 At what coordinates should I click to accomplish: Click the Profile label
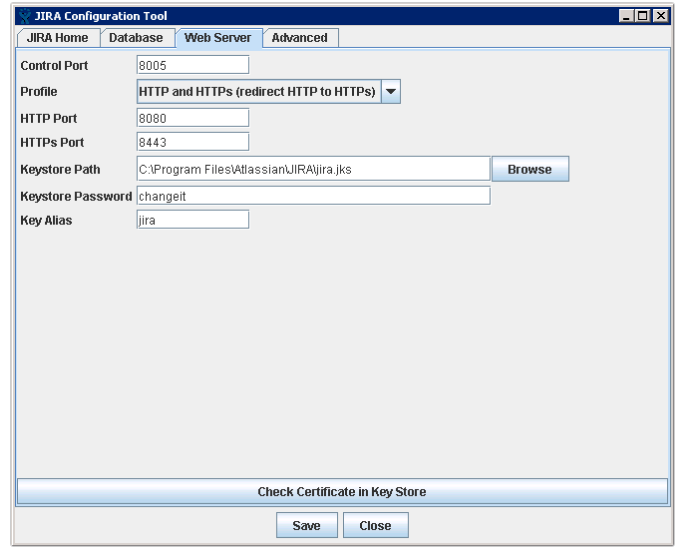click(x=39, y=92)
